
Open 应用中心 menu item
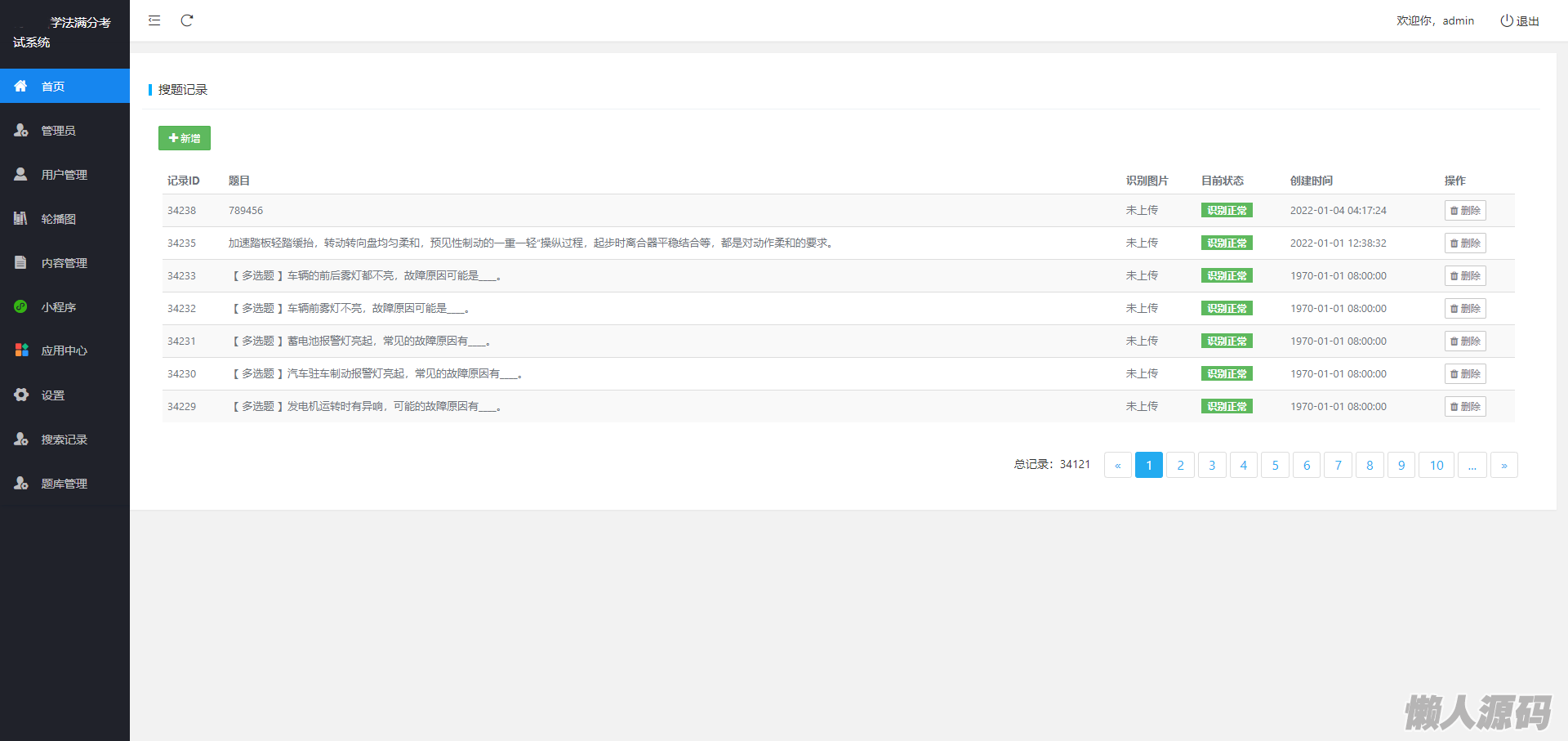coord(65,350)
